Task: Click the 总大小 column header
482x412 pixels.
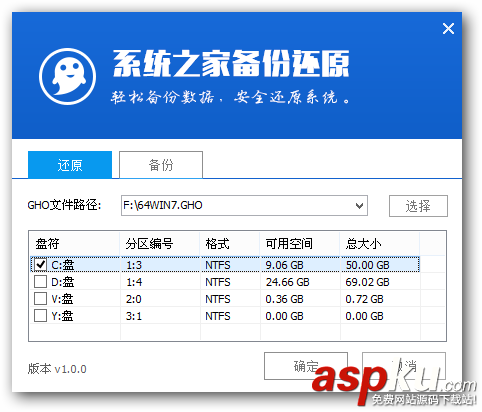Action: 379,244
